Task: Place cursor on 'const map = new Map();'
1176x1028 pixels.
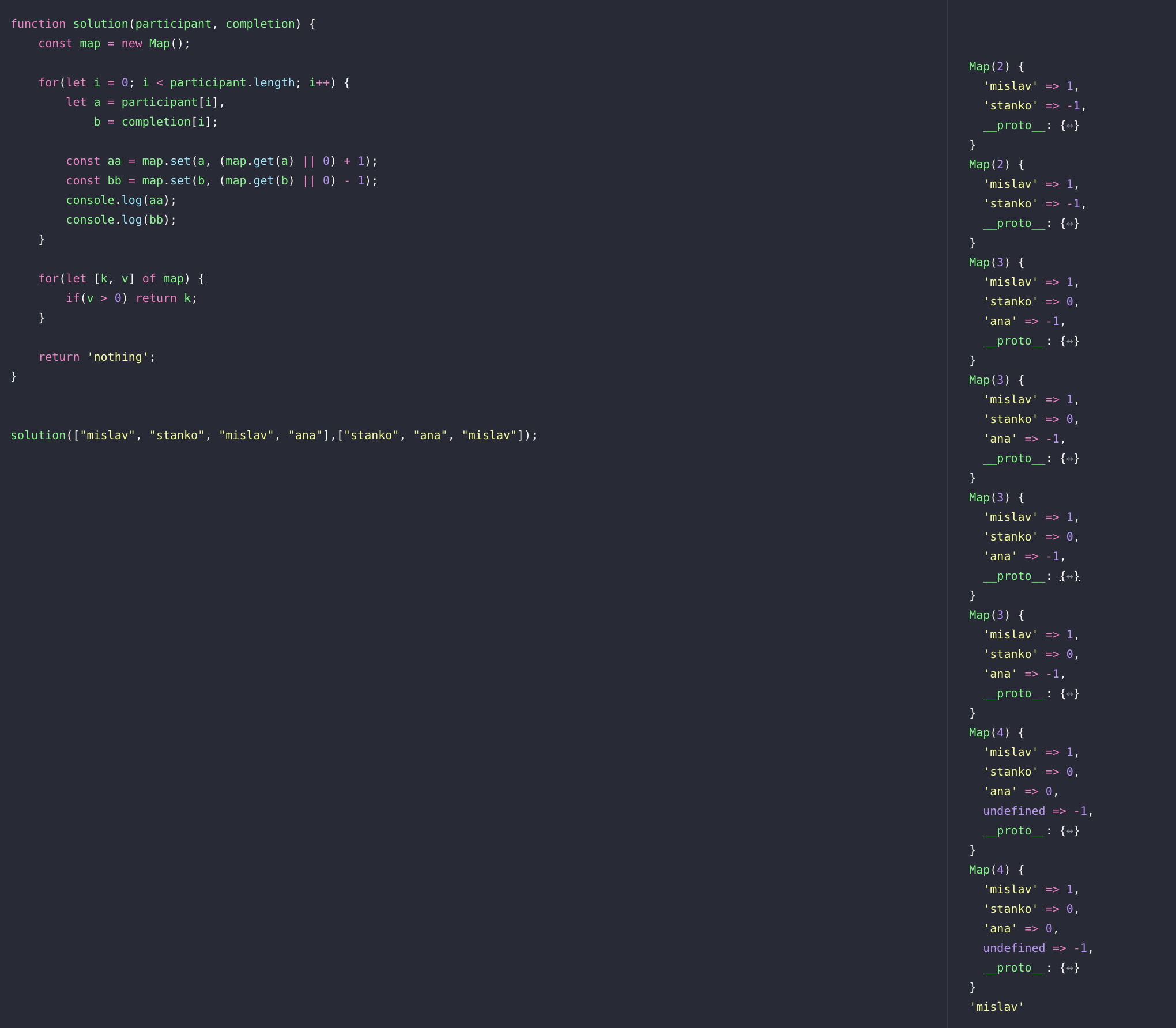Action: (114, 44)
